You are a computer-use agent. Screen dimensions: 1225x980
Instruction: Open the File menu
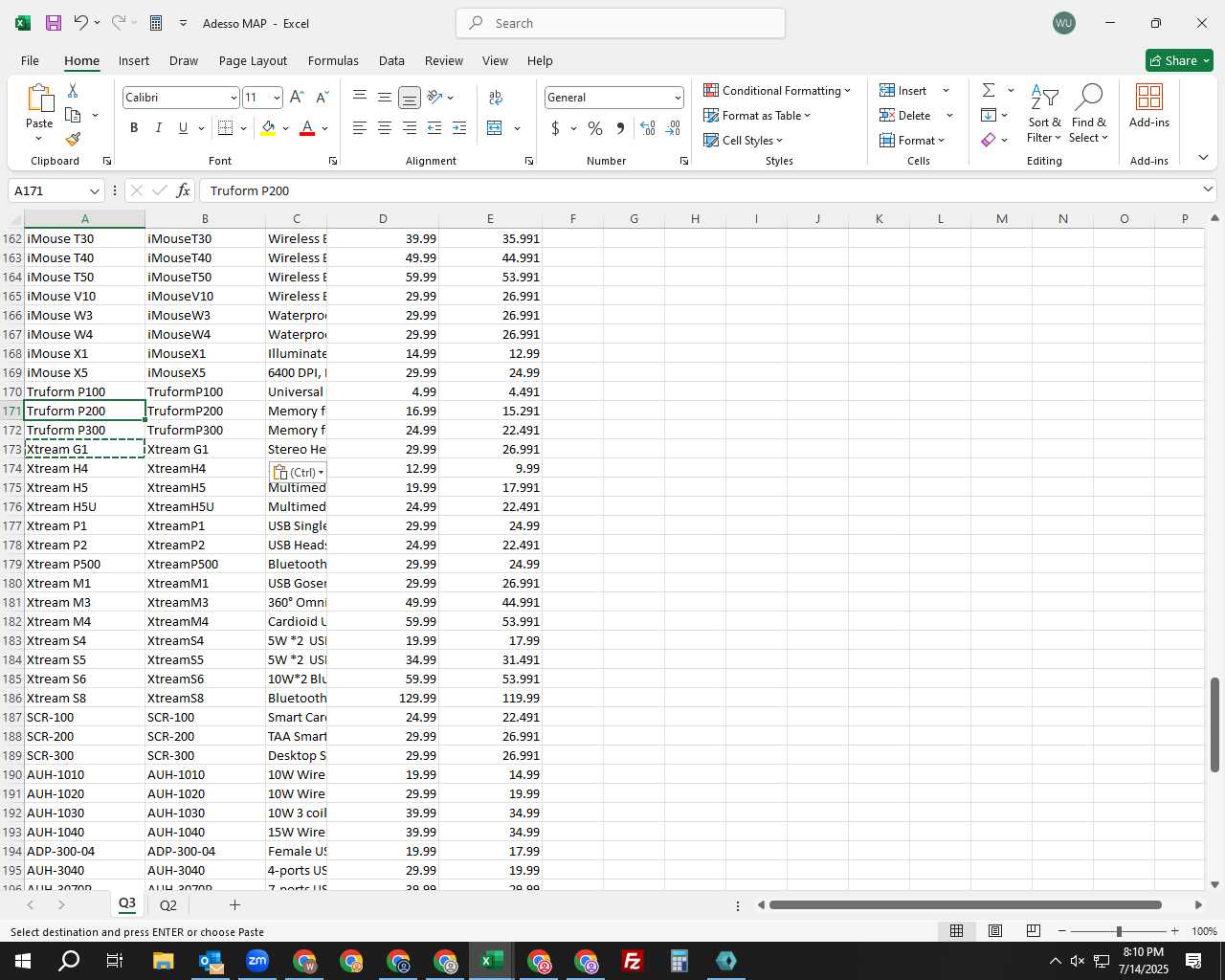click(31, 60)
